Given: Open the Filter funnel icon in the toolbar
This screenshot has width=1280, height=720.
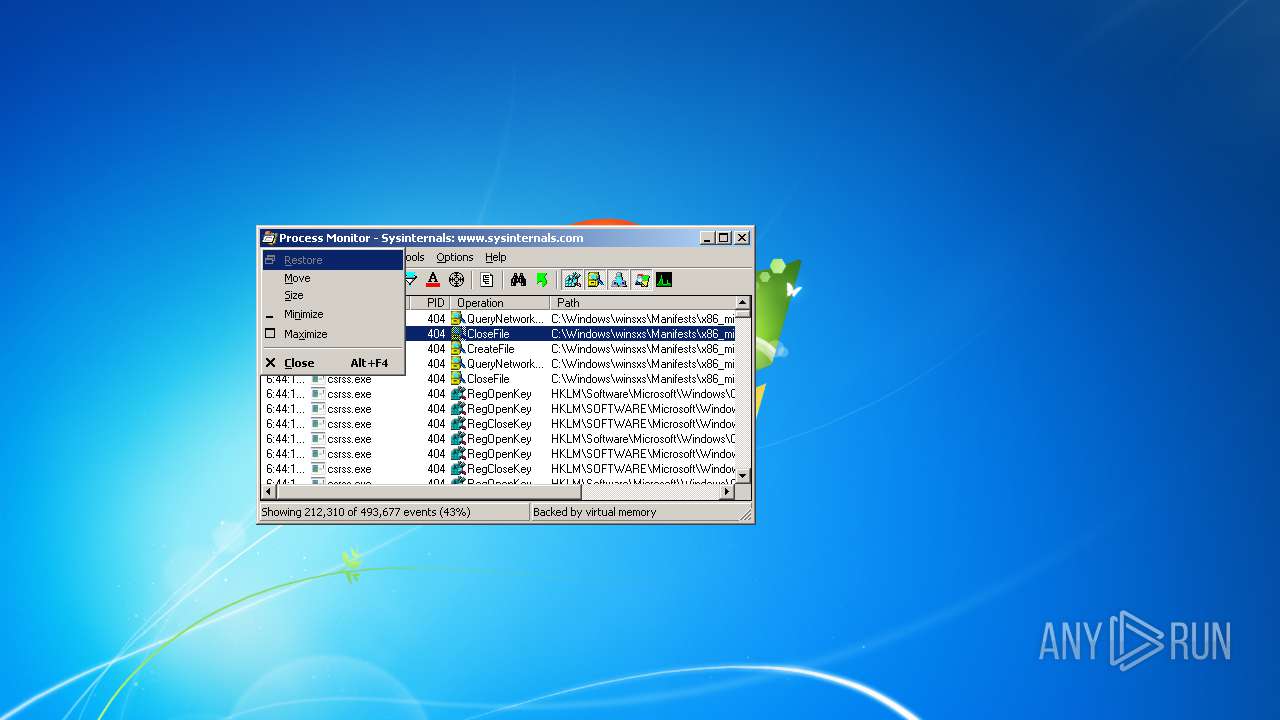Looking at the screenshot, I should coord(411,280).
